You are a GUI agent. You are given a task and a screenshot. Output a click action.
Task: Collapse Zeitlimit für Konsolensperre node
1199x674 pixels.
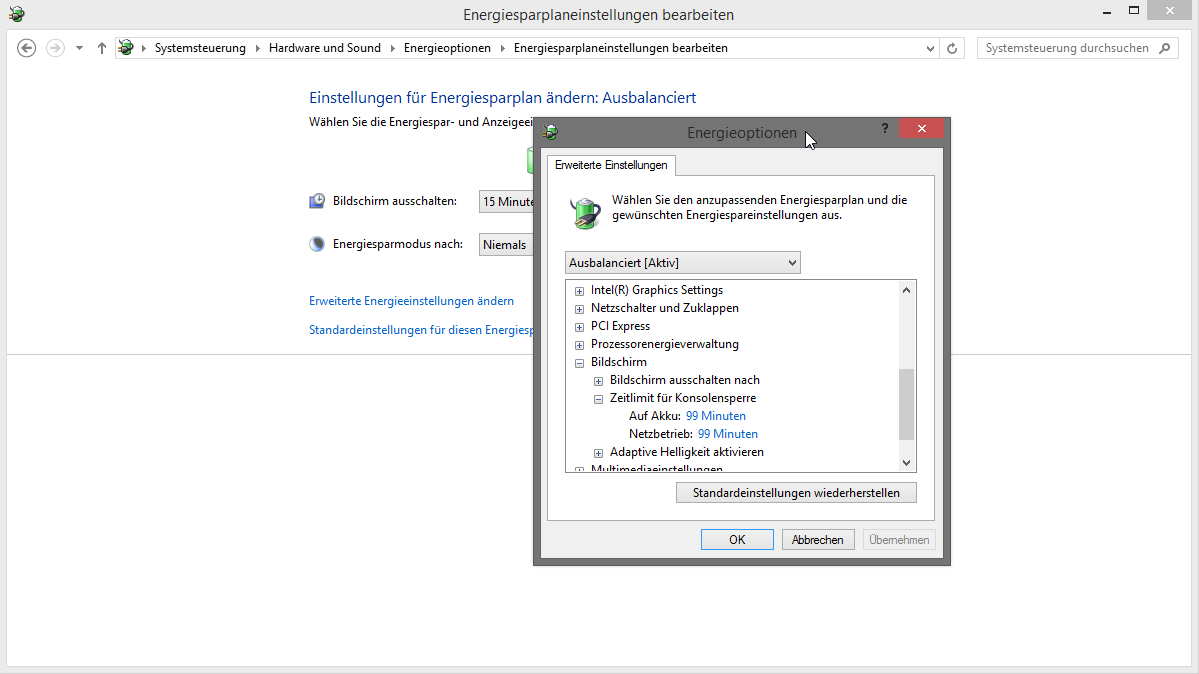(x=598, y=399)
